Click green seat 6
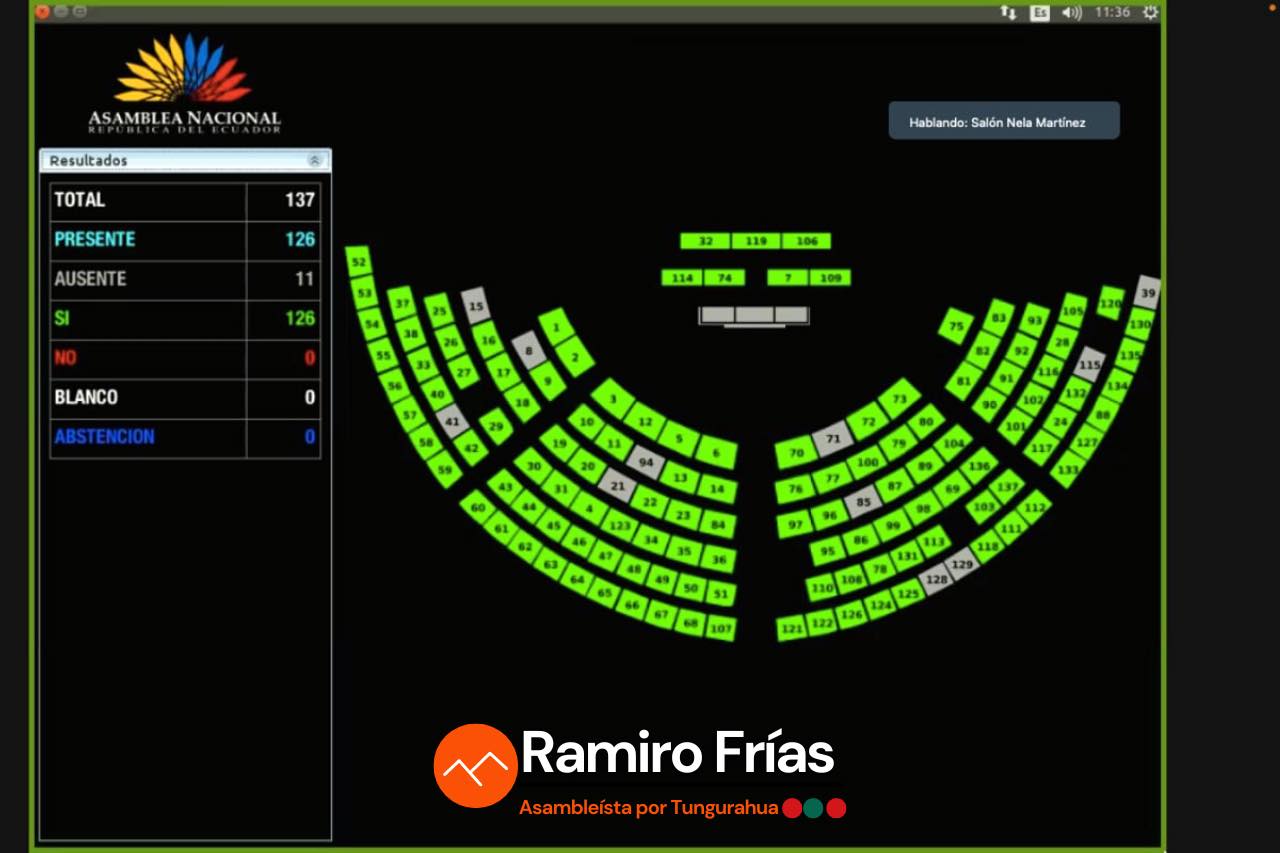The image size is (1280, 853). tap(716, 453)
